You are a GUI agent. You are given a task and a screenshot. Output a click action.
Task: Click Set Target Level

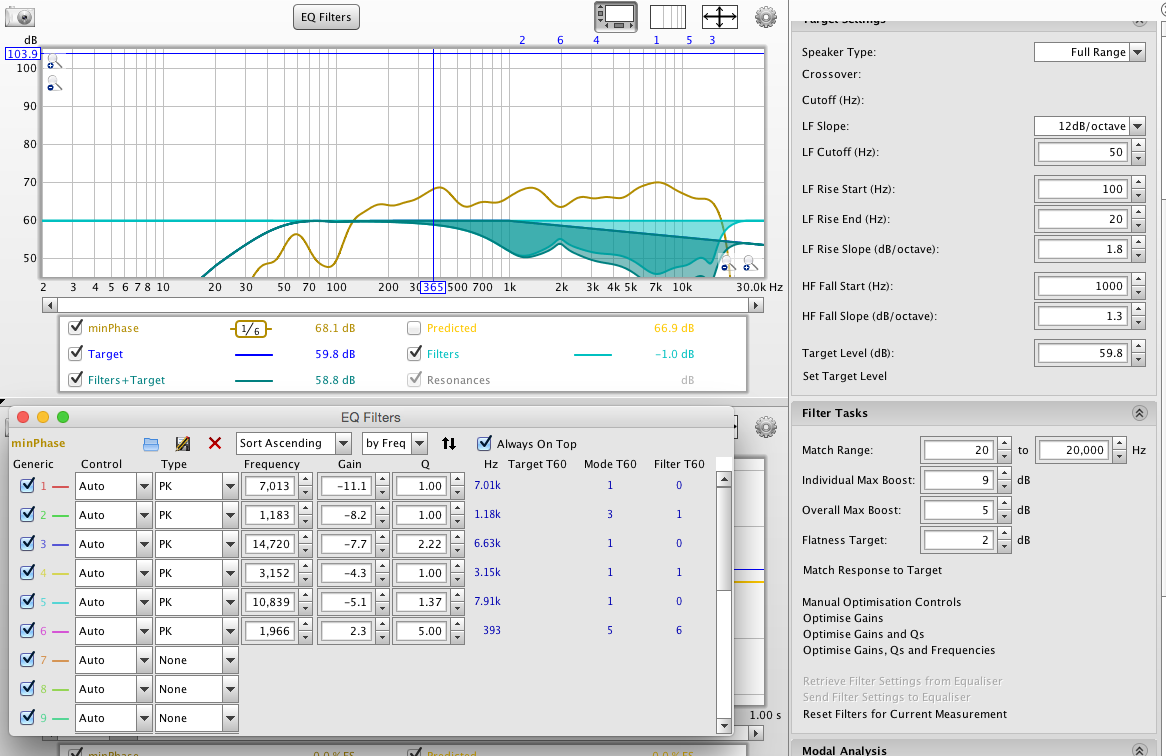tap(844, 376)
